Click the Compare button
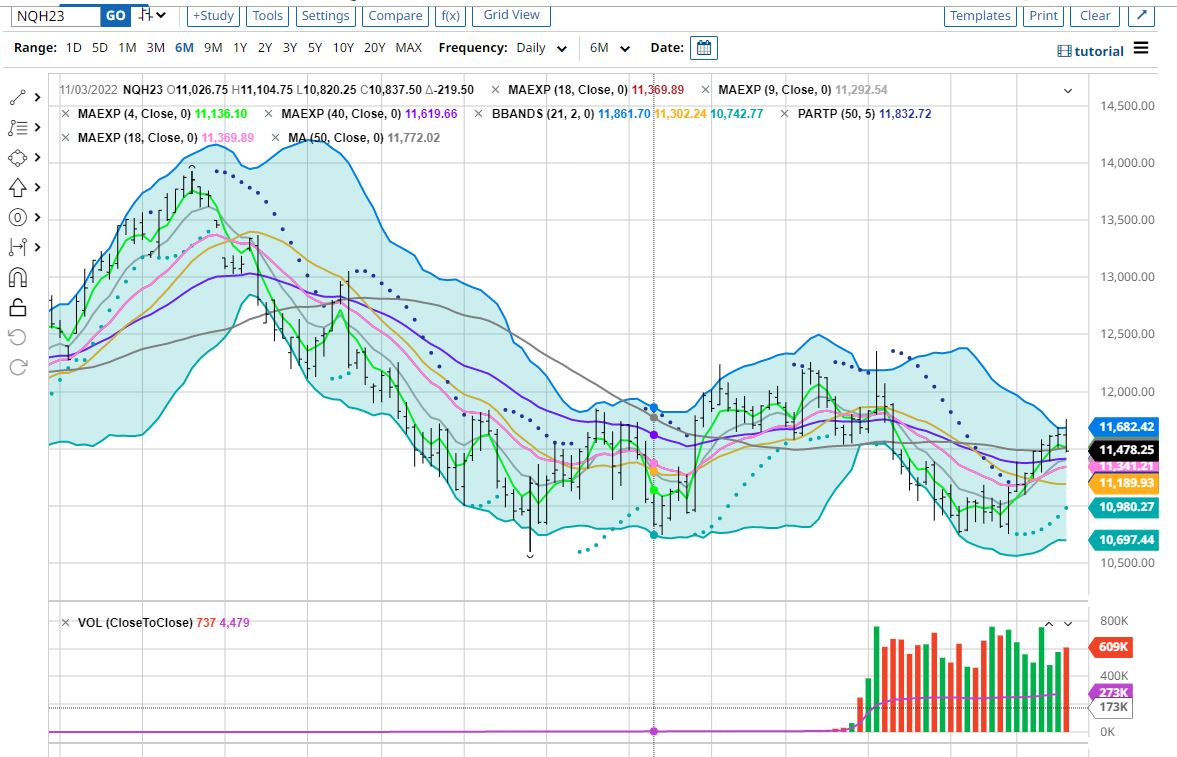Viewport: 1177px width, 757px height. point(395,15)
